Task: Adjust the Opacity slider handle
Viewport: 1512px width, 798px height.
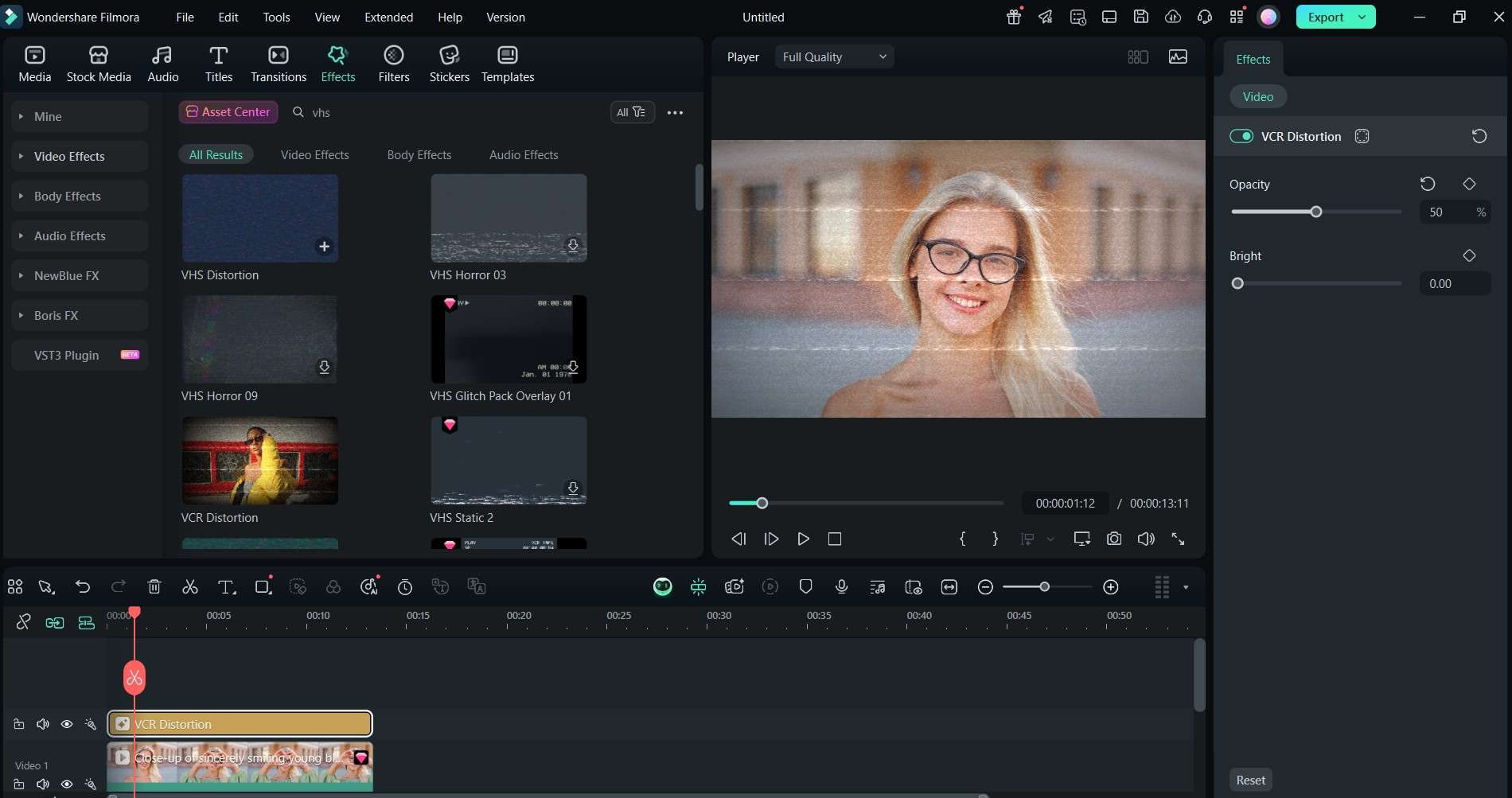Action: click(x=1316, y=212)
